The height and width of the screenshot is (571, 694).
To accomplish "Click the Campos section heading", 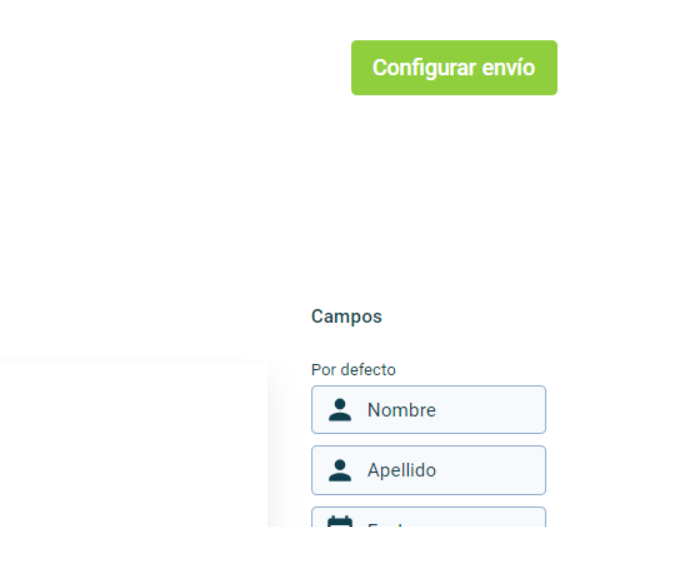I will click(x=347, y=317).
